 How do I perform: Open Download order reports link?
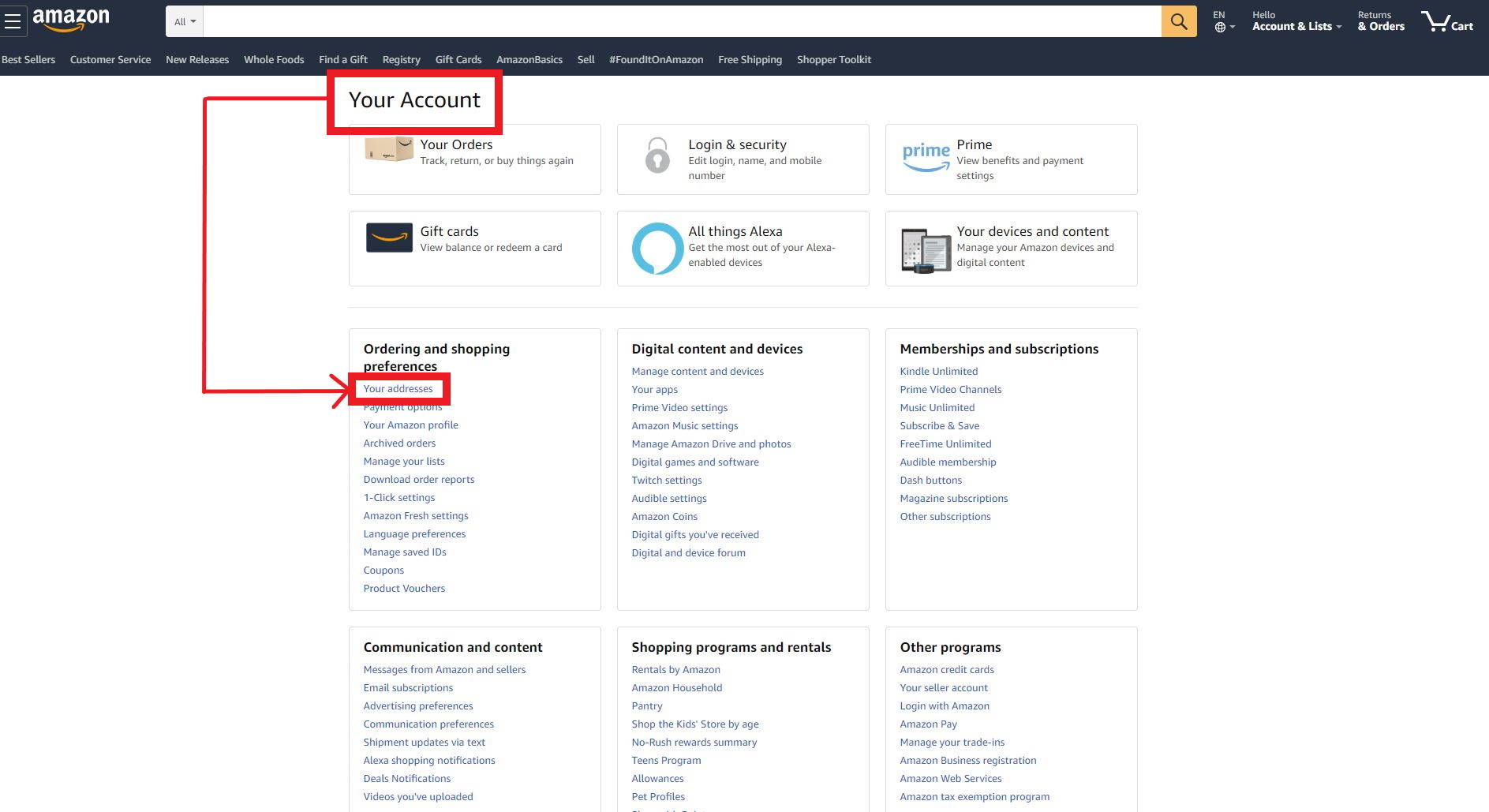click(x=419, y=479)
